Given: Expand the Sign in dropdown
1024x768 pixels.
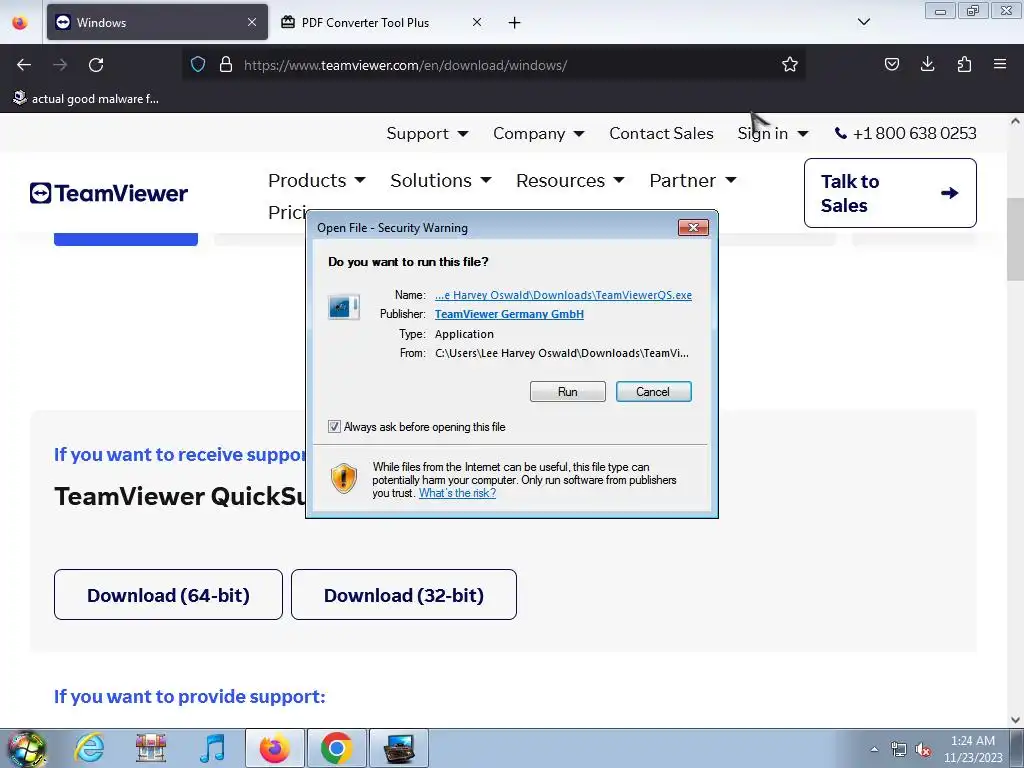Looking at the screenshot, I should (773, 133).
